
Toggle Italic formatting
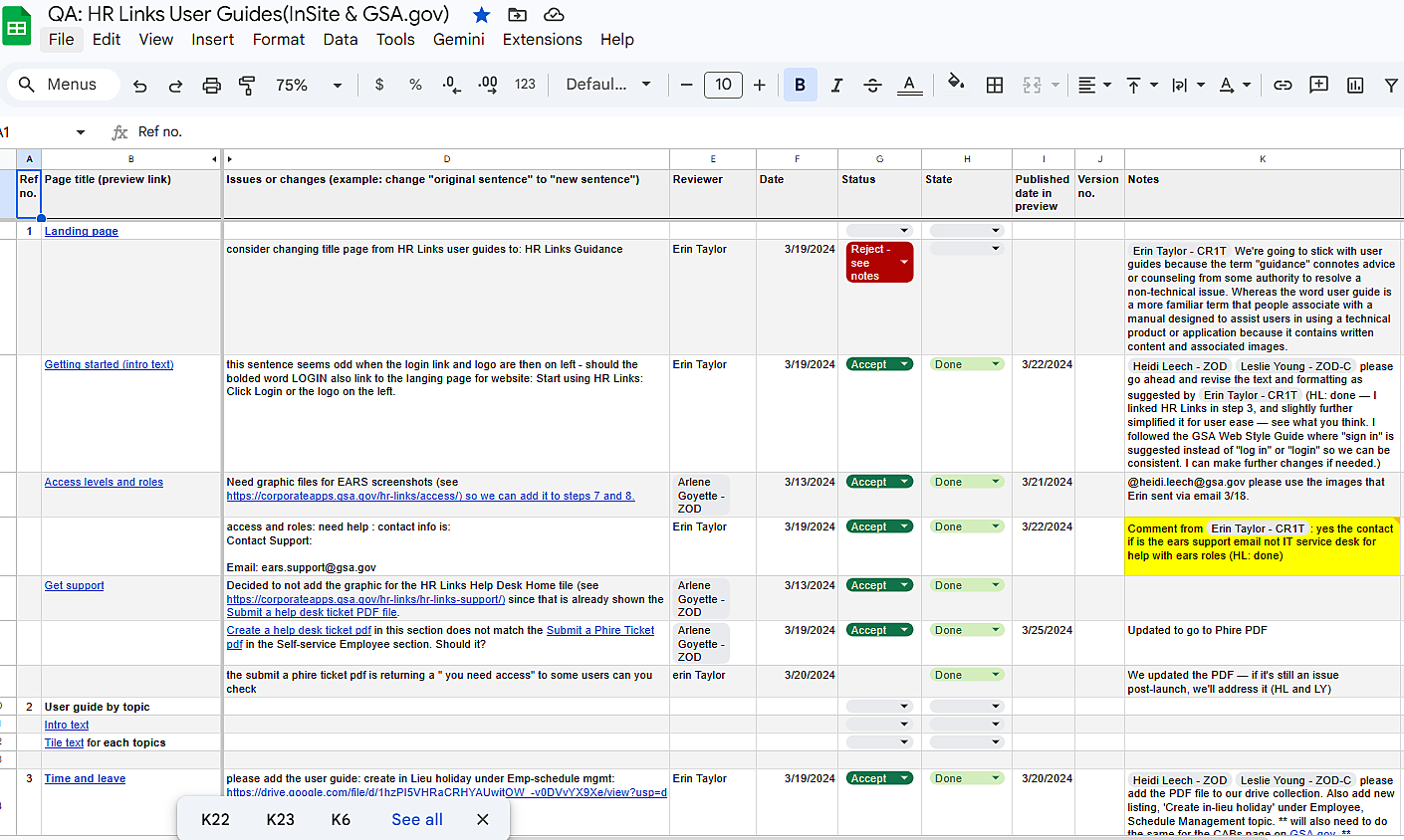click(x=836, y=85)
